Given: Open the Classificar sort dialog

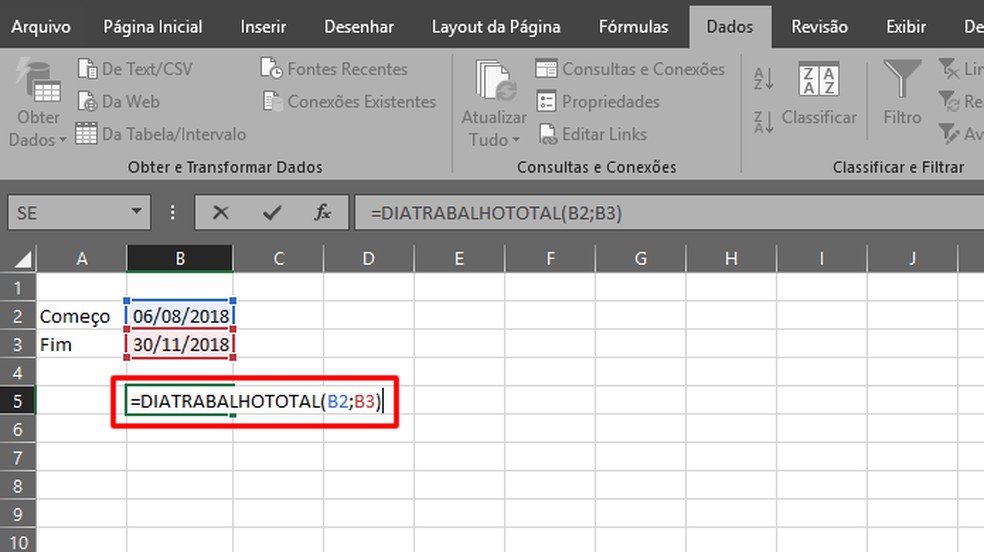Looking at the screenshot, I should [x=819, y=94].
